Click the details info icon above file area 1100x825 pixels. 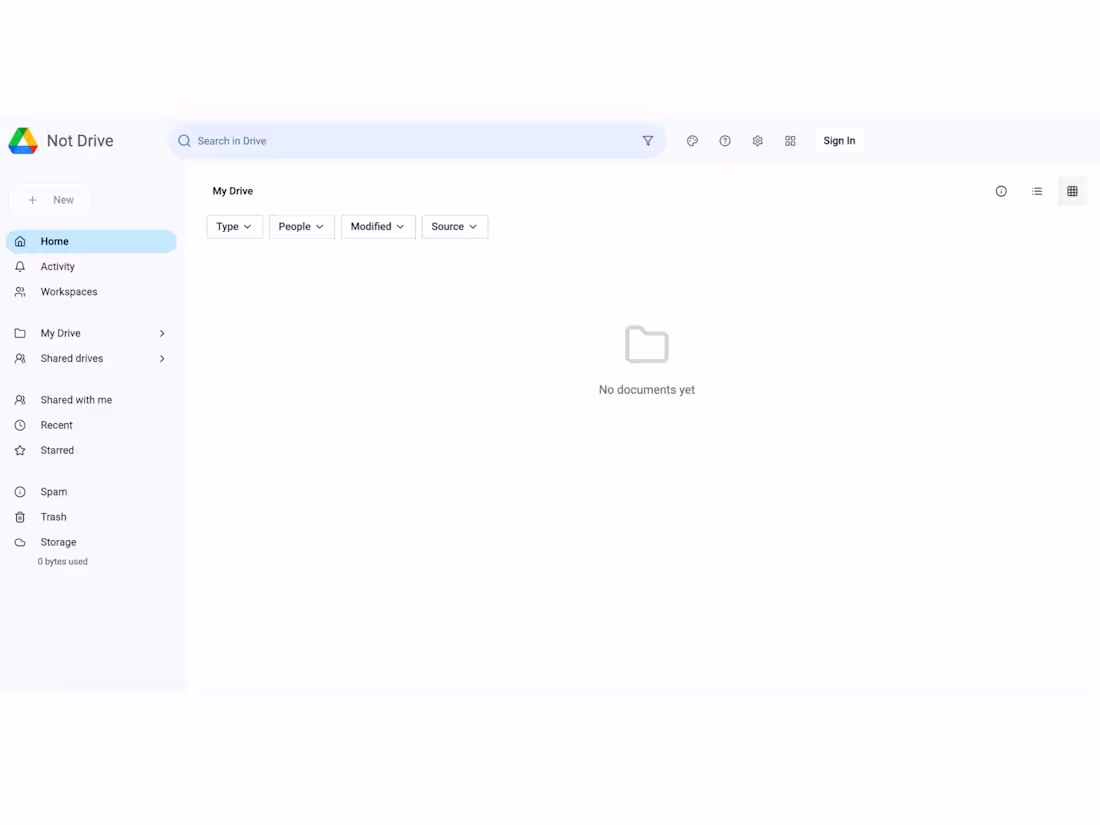pyautogui.click(x=1001, y=191)
